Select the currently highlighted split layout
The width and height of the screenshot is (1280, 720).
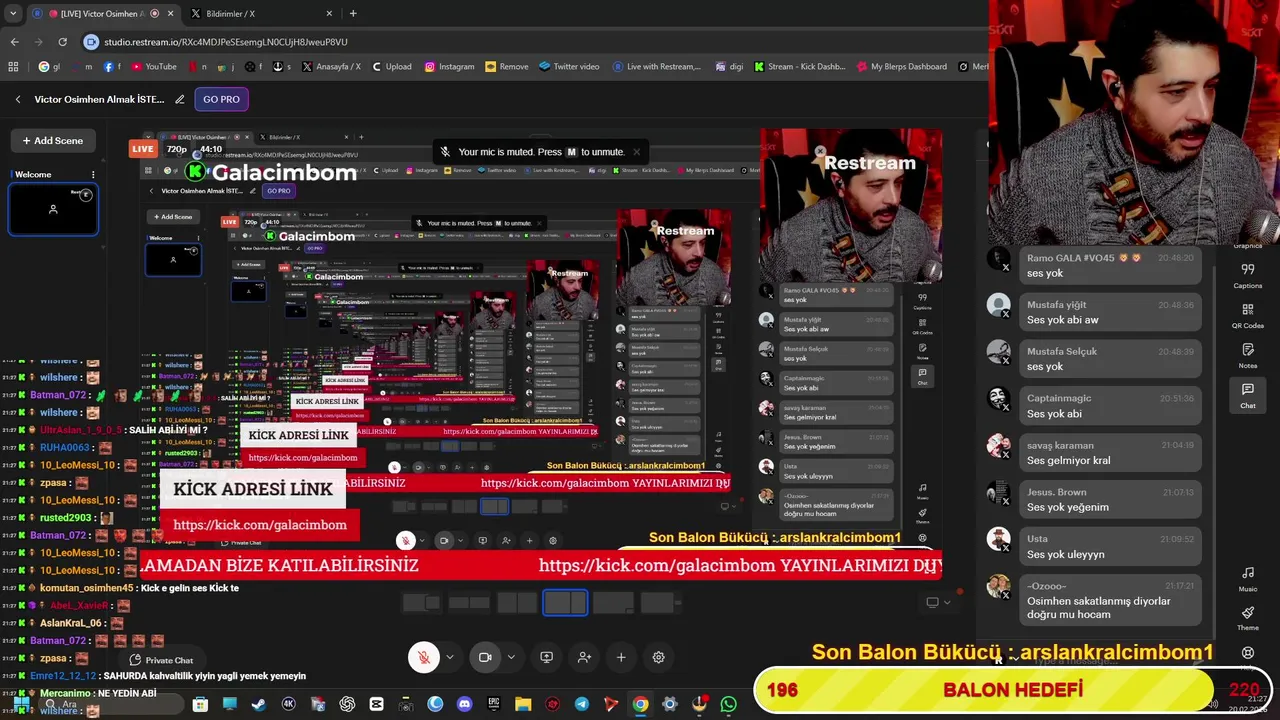[x=565, y=602]
